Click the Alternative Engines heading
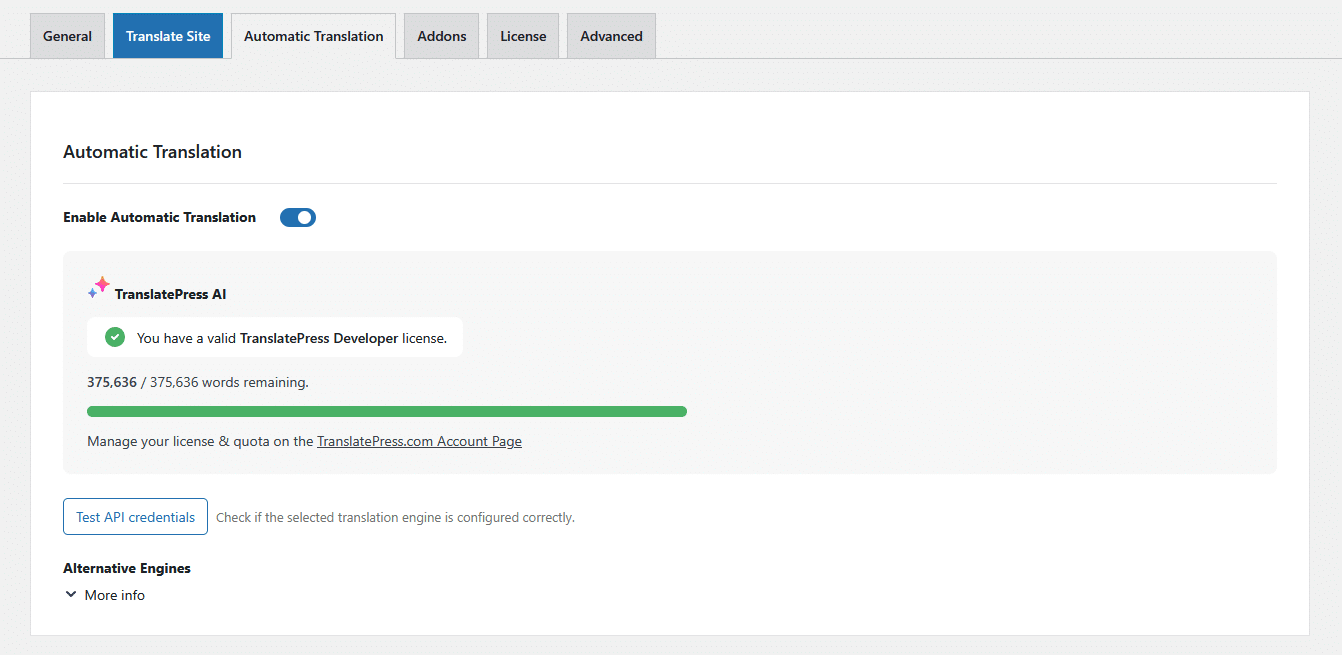This screenshot has width=1342, height=655. point(127,568)
